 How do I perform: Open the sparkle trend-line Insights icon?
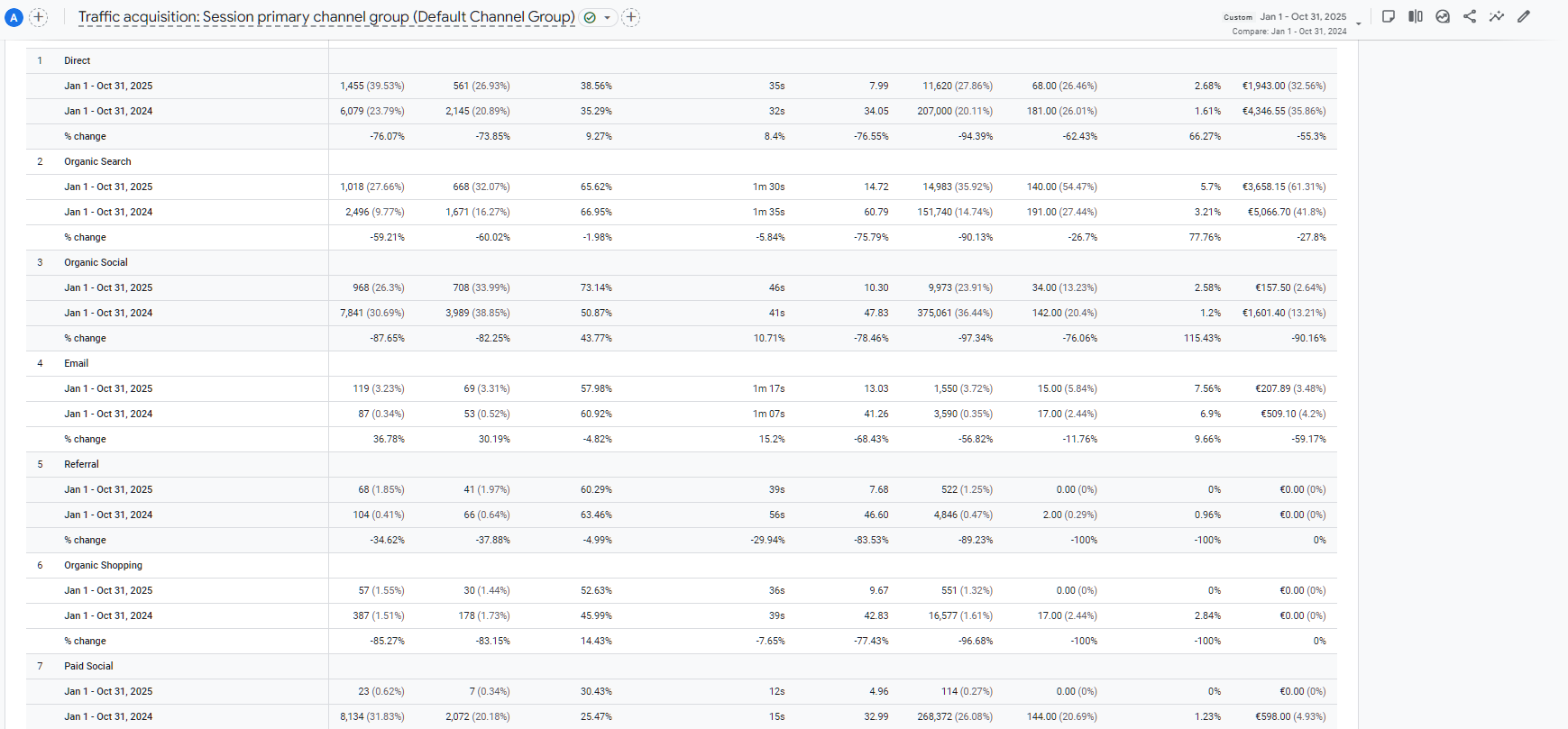[1497, 16]
